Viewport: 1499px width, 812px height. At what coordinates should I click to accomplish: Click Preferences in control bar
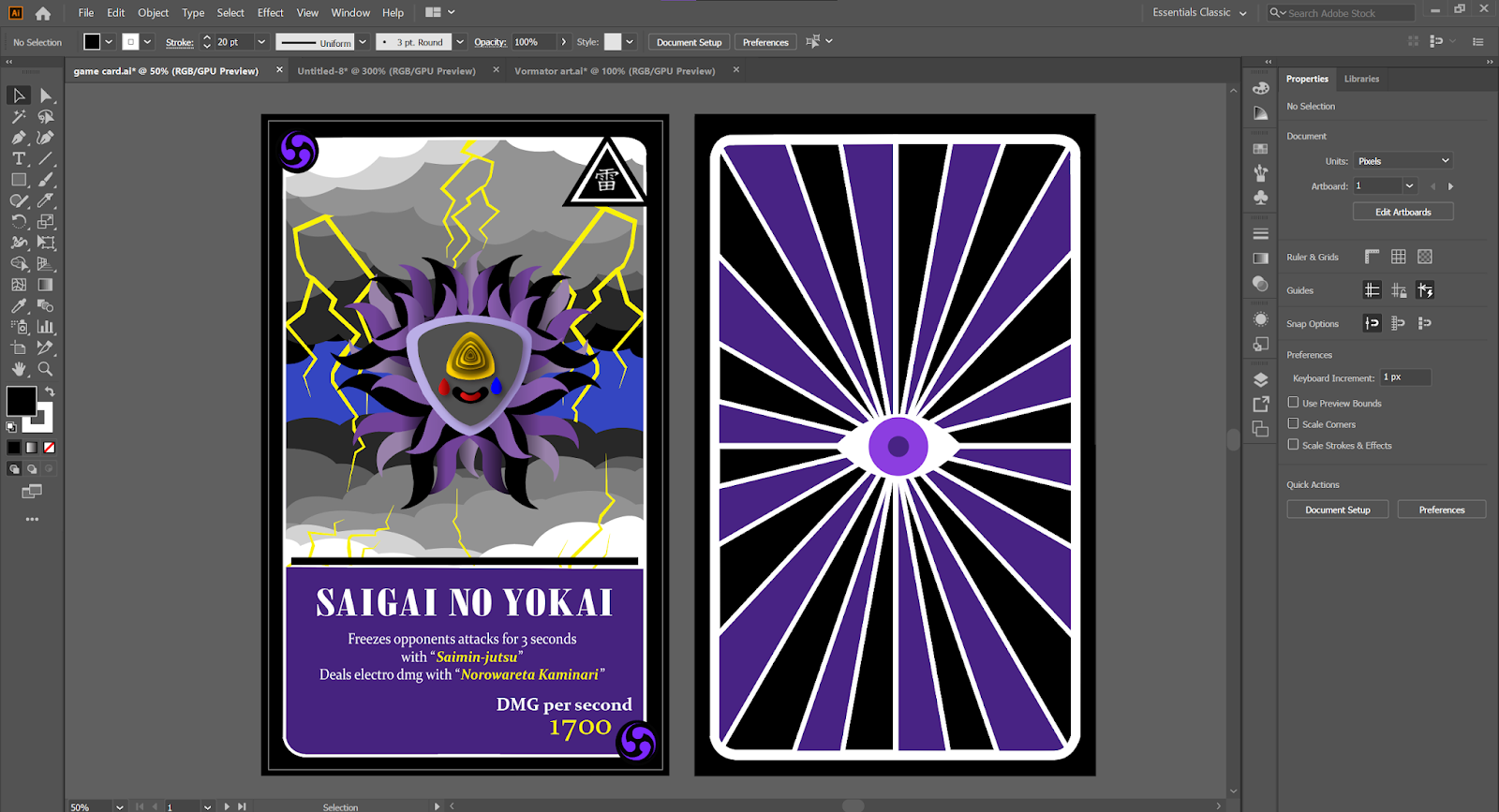[x=765, y=42]
